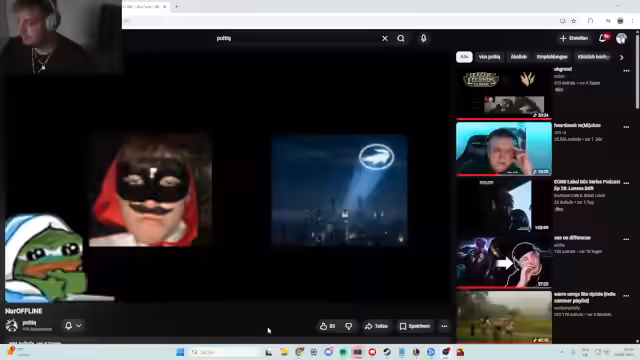Start voice search with microphone icon
Image resolution: width=640 pixels, height=360 pixels.
click(423, 38)
